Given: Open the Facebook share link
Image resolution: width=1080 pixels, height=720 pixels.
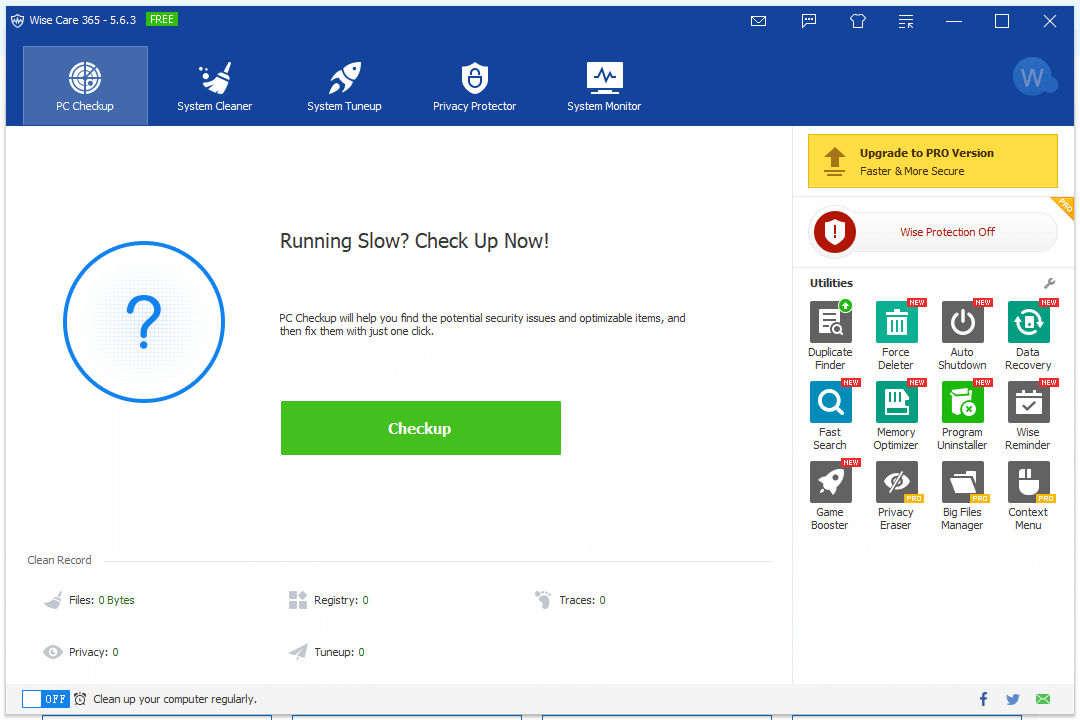Looking at the screenshot, I should 983,699.
